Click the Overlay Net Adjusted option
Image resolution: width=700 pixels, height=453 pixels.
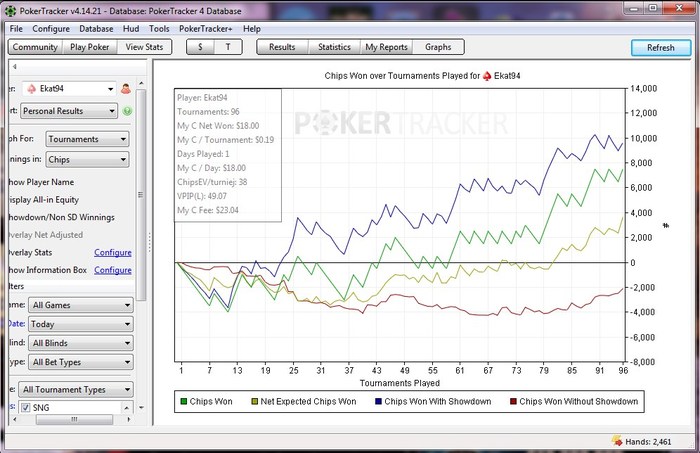coord(46,235)
